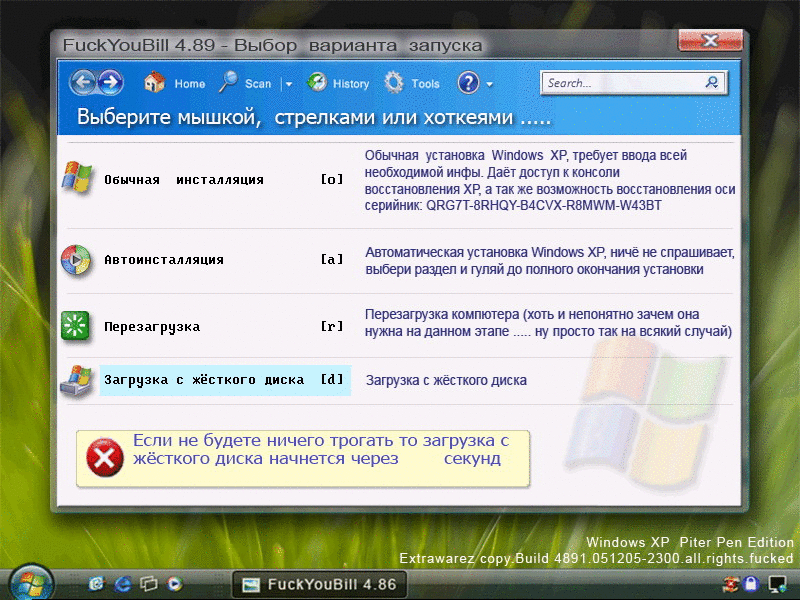Click FuckYouBill 4.86 taskbar button
Screen dimensions: 800x600
pyautogui.click(x=319, y=585)
